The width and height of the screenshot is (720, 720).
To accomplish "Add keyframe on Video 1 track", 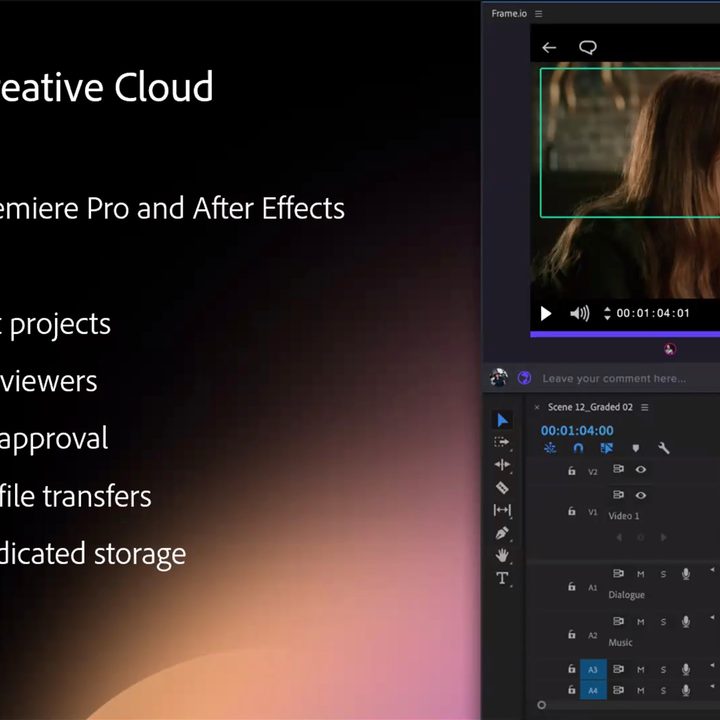I will [641, 537].
